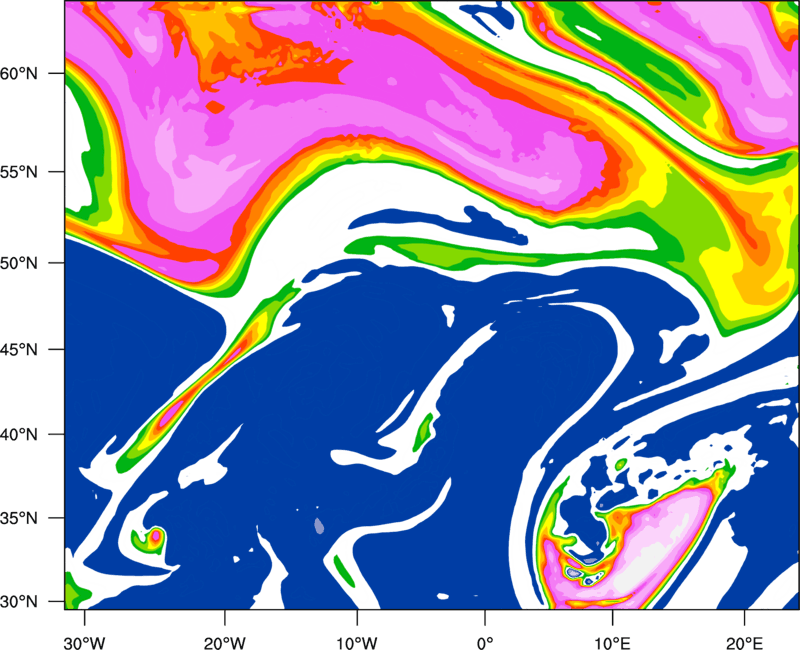The image size is (800, 650).
Task: Click the 45°N latitude label
Action: click(x=19, y=350)
